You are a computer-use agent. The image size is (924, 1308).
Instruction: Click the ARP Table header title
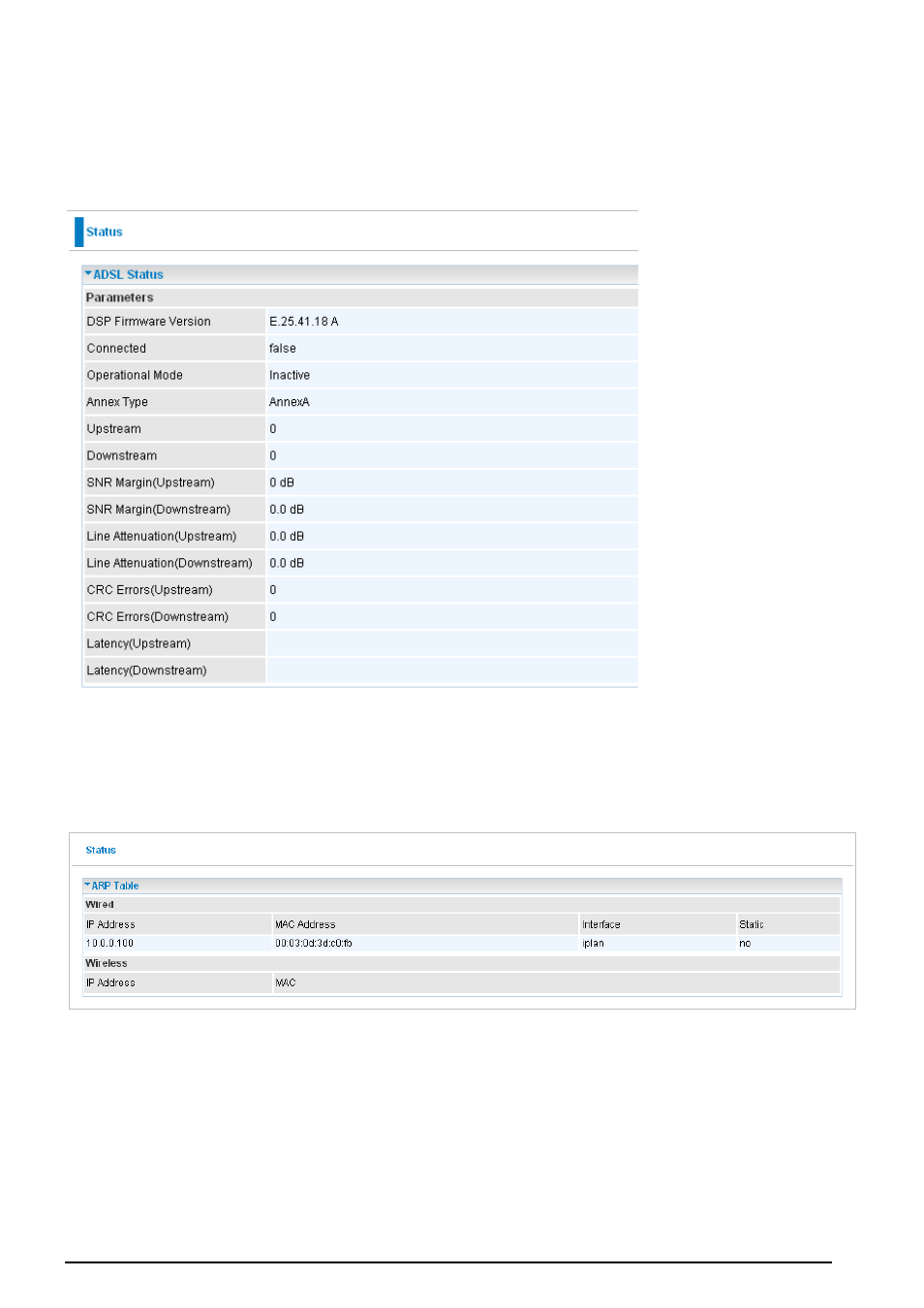tap(115, 886)
